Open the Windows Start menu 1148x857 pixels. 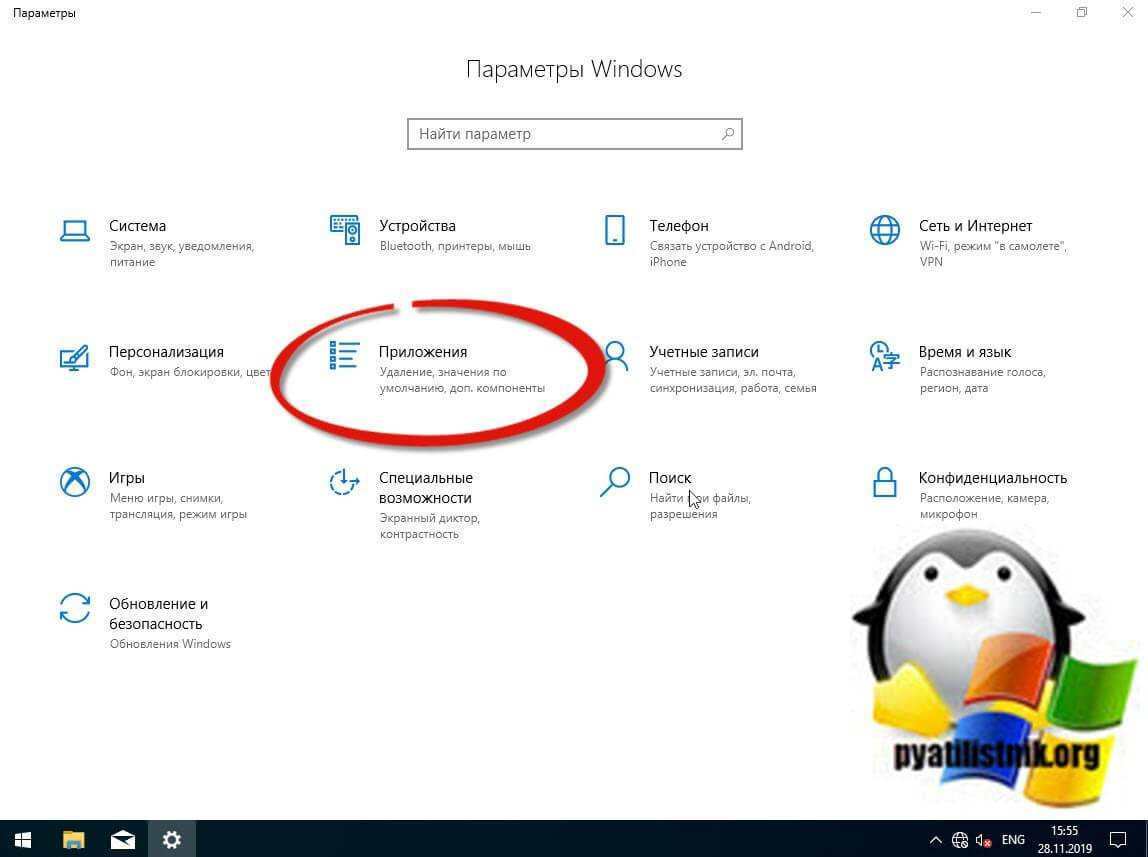[23, 839]
